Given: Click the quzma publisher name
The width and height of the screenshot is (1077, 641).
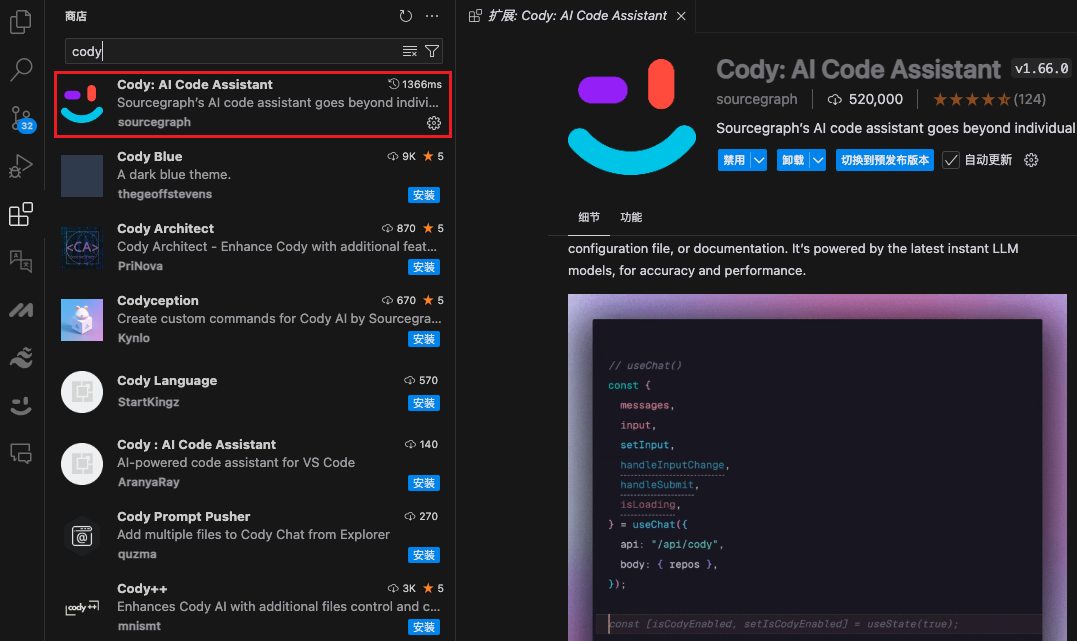Looking at the screenshot, I should pyautogui.click(x=137, y=554).
